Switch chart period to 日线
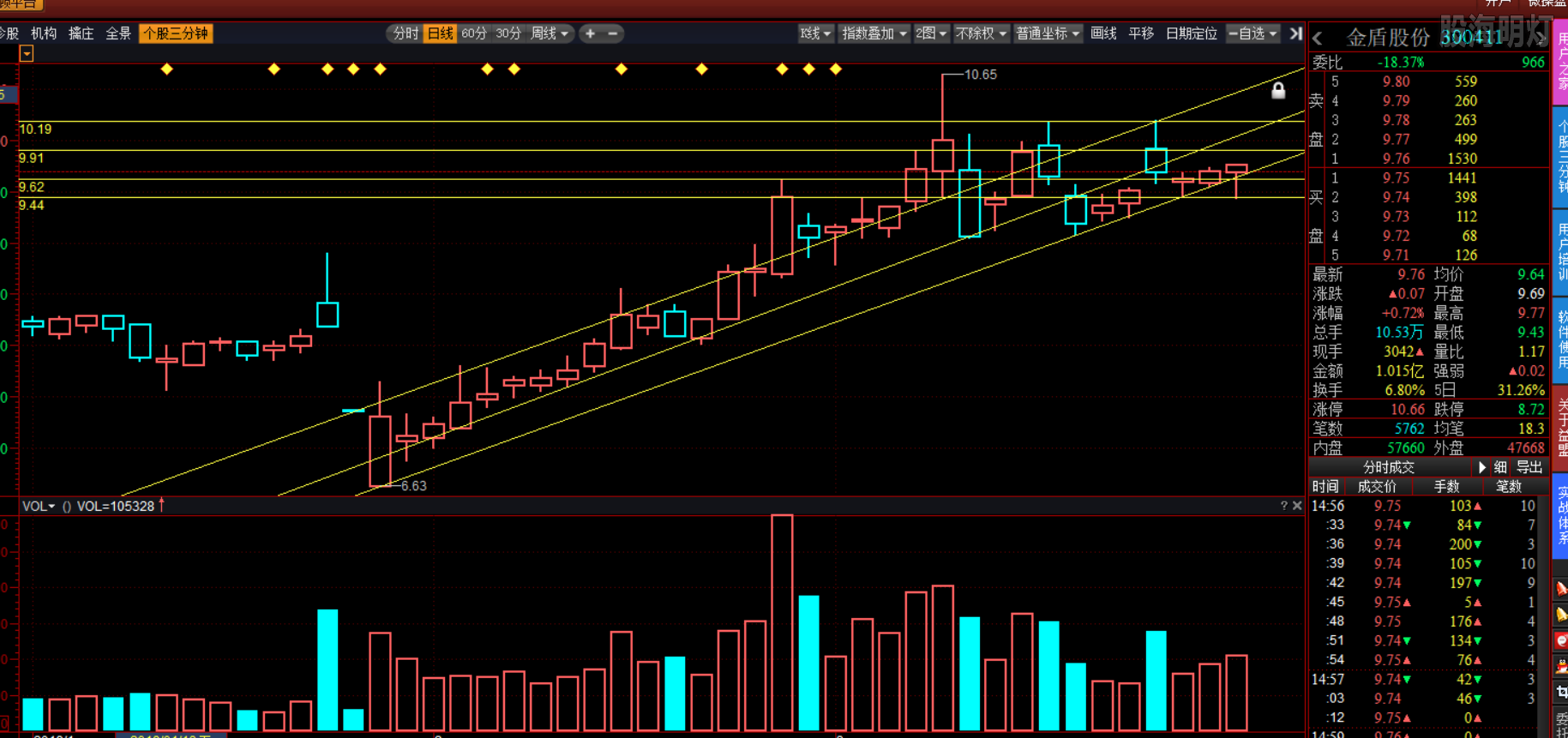This screenshot has height=738, width=1568. point(440,33)
